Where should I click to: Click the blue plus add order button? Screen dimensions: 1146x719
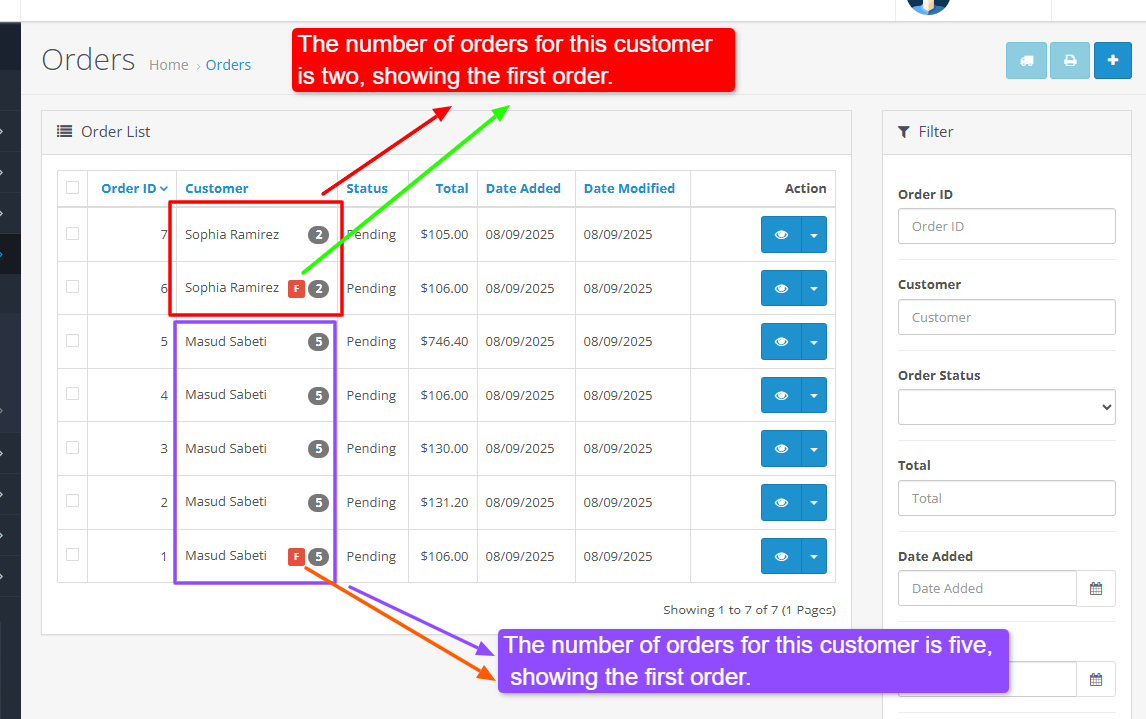[1113, 61]
